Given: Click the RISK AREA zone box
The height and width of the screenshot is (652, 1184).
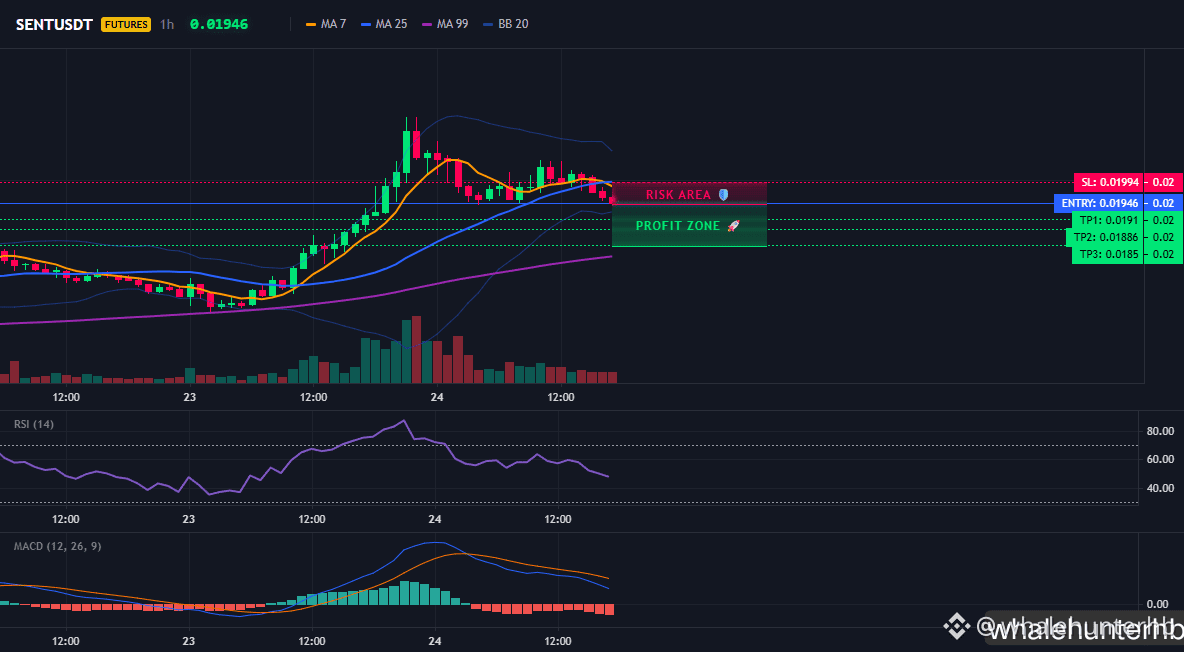Looking at the screenshot, I should (x=689, y=194).
